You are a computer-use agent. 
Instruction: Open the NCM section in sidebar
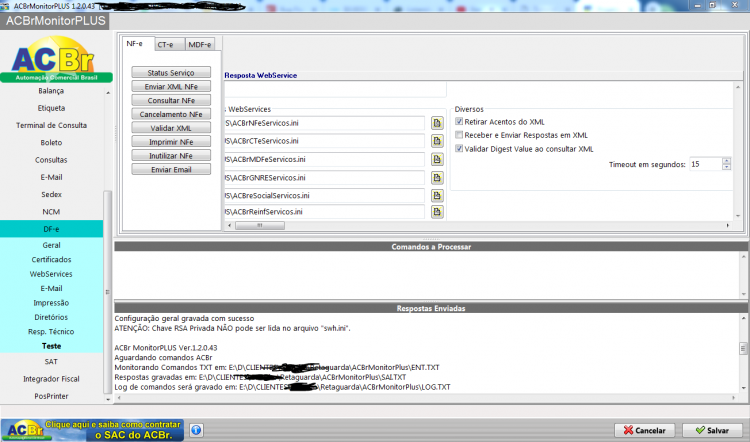51,211
